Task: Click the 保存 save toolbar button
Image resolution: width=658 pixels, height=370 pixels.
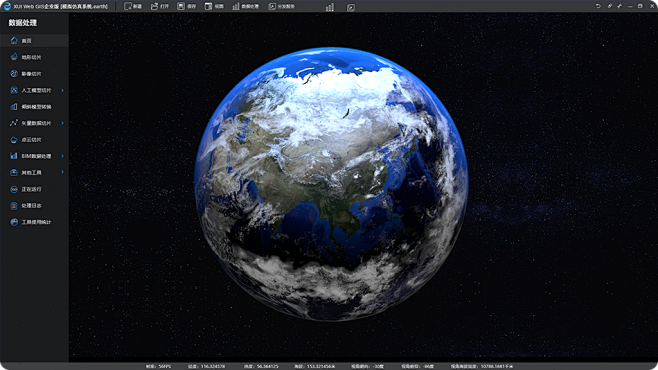Action: pos(186,6)
